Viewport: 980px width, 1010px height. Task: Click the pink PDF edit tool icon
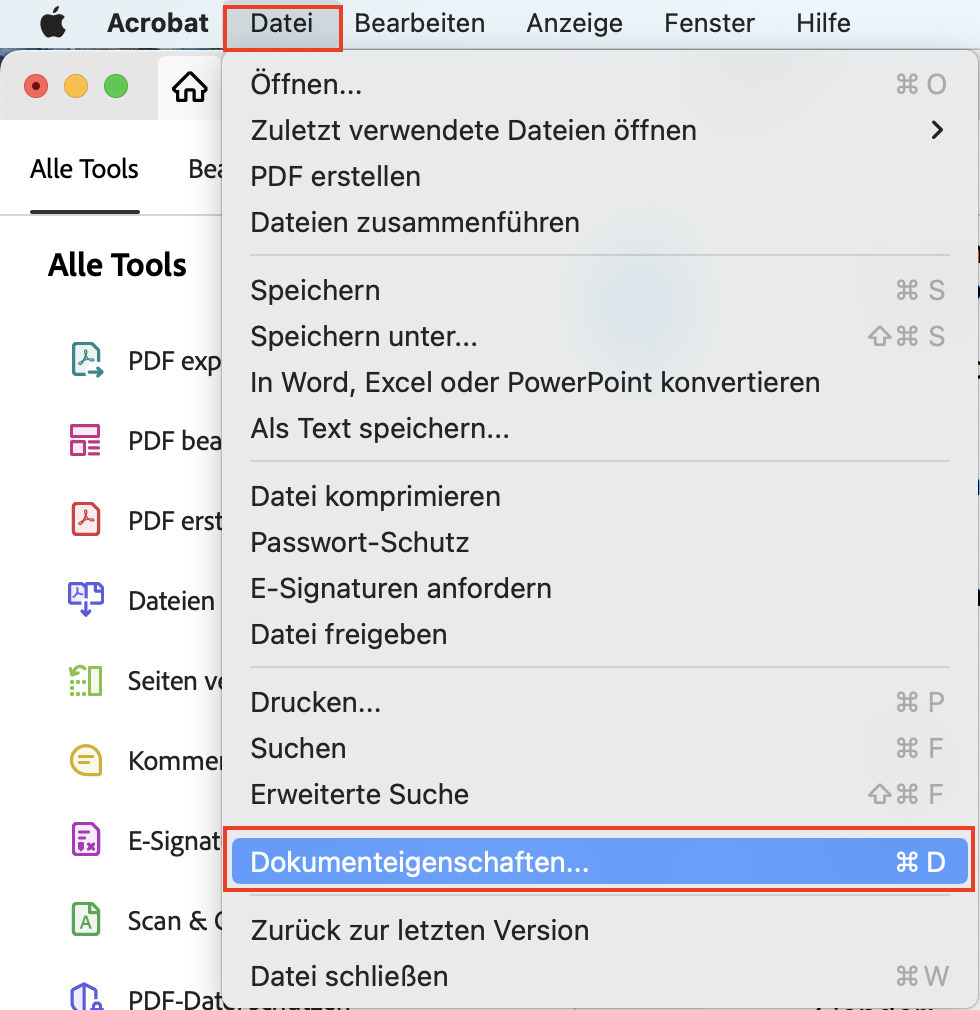pyautogui.click(x=86, y=440)
